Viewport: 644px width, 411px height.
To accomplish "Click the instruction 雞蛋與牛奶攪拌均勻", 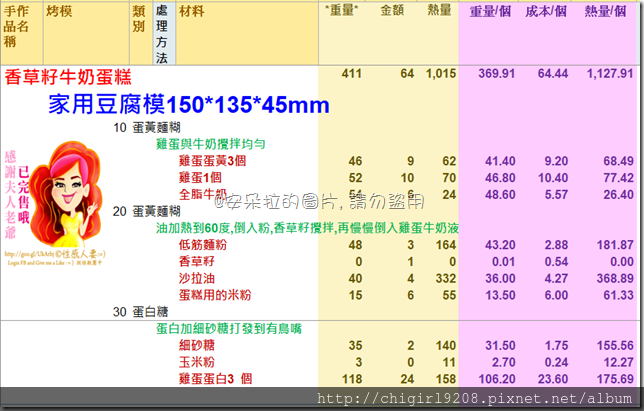I will (x=211, y=144).
